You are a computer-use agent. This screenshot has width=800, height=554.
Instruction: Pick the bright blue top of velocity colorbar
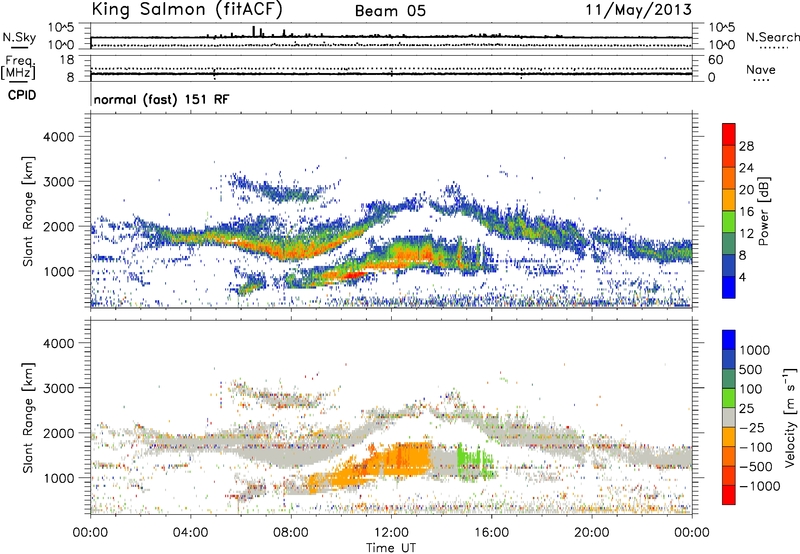tap(729, 340)
